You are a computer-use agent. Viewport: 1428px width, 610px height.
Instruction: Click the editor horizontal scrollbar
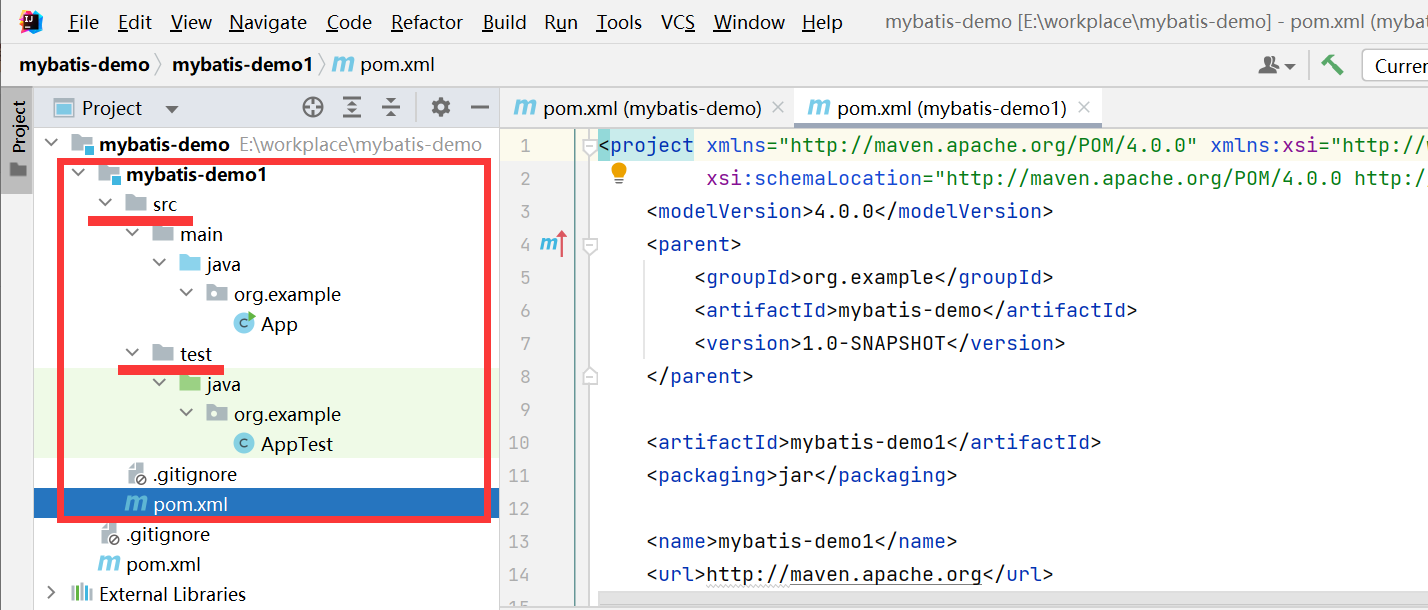pos(1012,598)
